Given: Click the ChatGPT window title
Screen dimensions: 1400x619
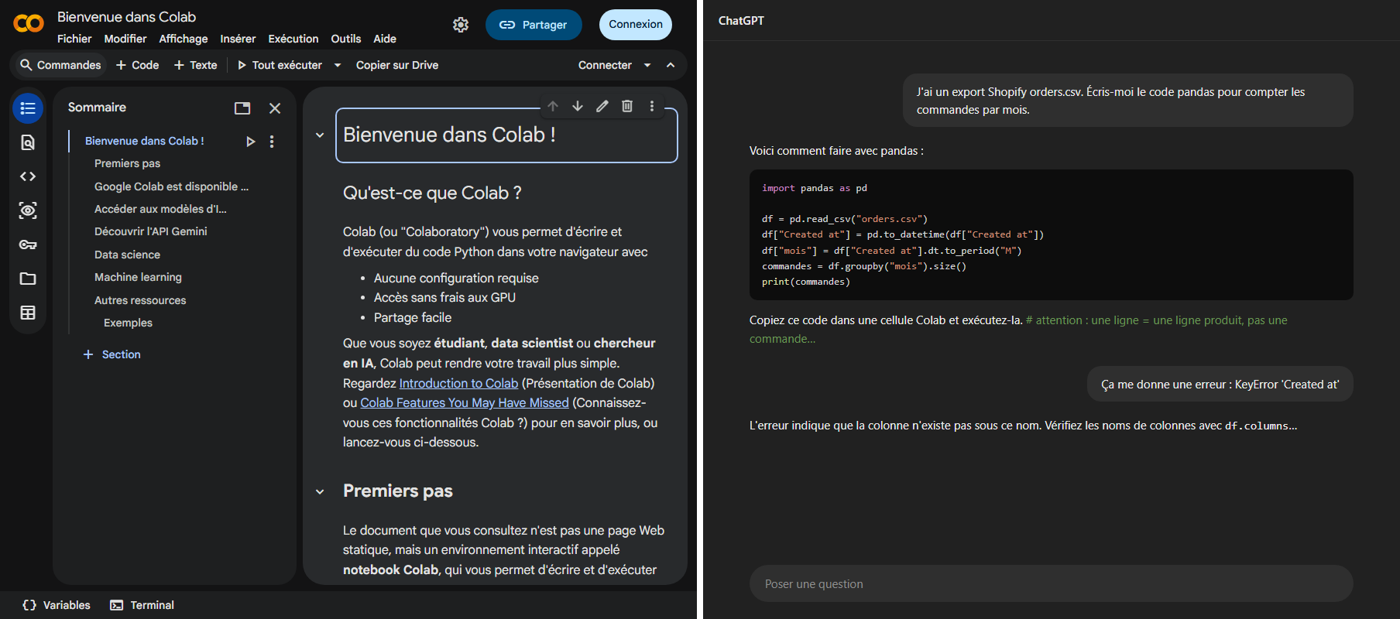Looking at the screenshot, I should (x=741, y=21).
